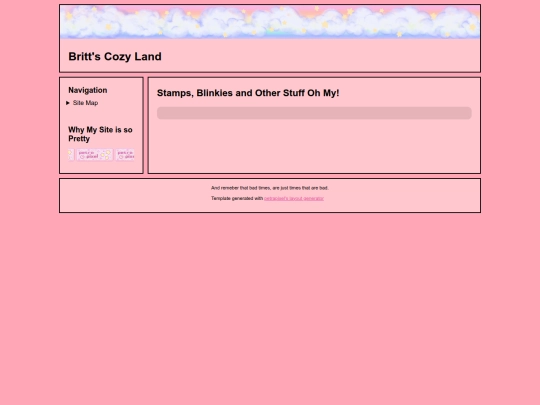Click the Britt's Cozy Land site title
Viewport: 540px width, 405px height.
pos(115,56)
